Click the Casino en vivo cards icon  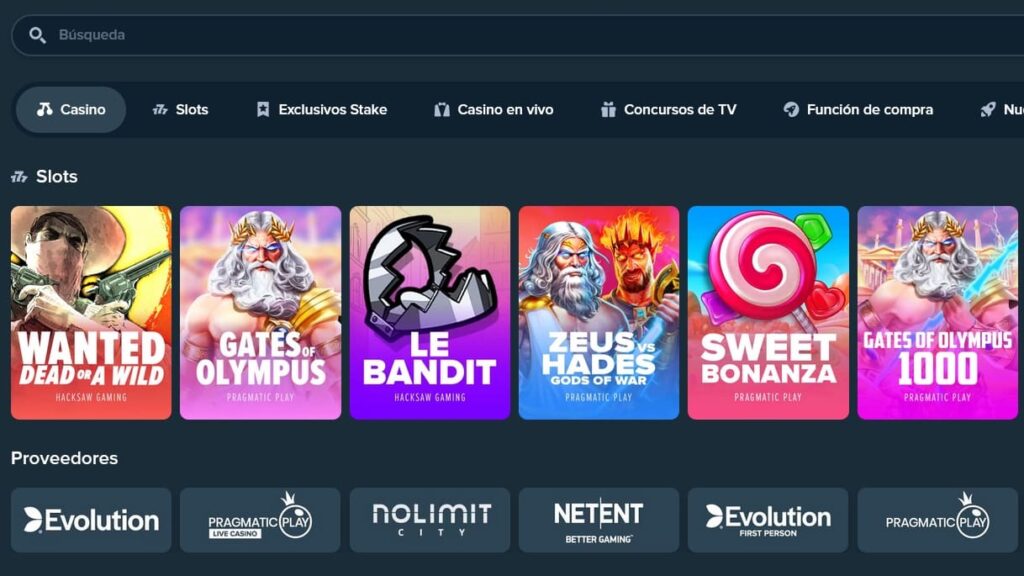442,110
